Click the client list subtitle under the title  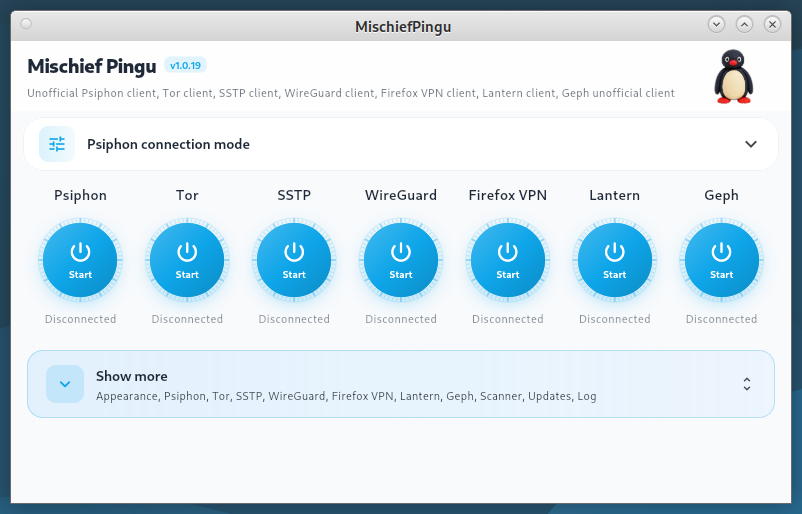[x=351, y=93]
